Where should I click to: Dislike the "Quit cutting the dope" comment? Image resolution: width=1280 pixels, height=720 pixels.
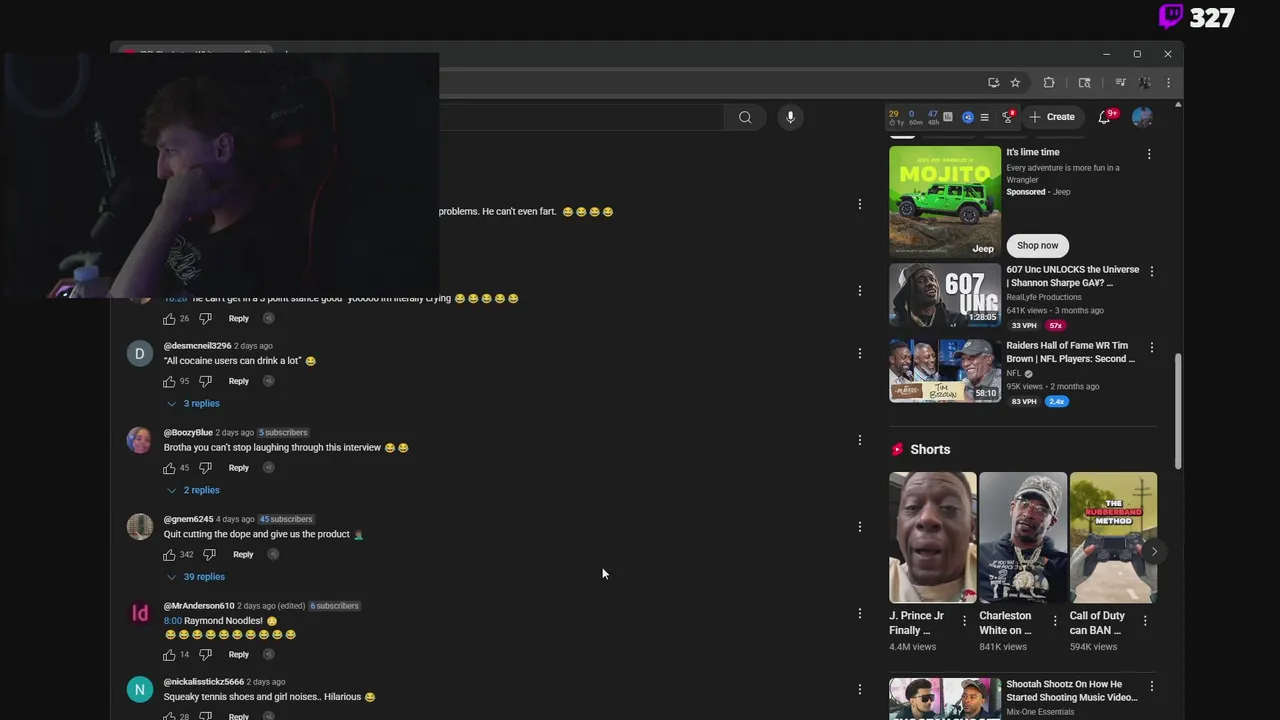click(x=209, y=554)
